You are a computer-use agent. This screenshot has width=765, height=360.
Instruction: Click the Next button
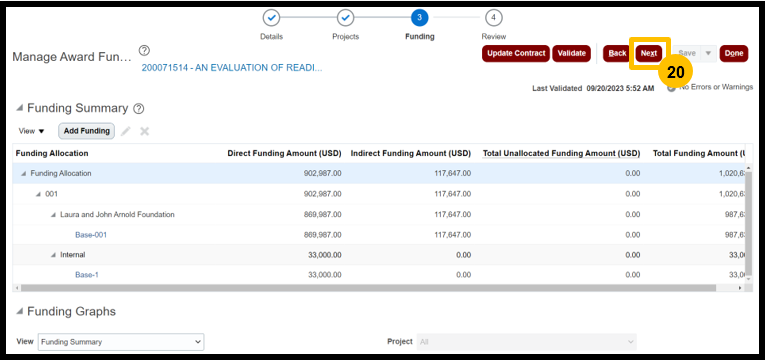click(x=649, y=53)
